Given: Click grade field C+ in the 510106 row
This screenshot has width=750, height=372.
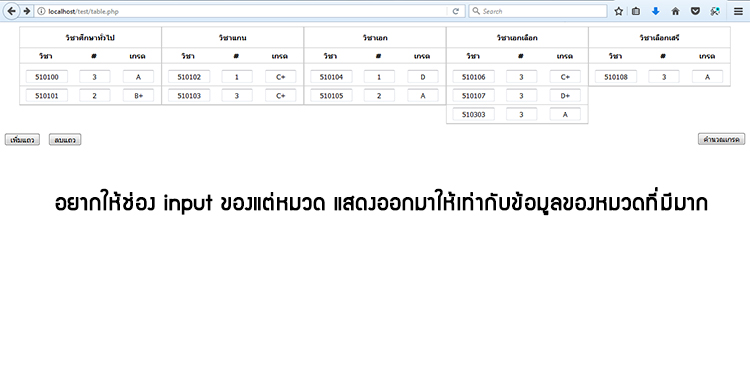Looking at the screenshot, I should [x=565, y=77].
